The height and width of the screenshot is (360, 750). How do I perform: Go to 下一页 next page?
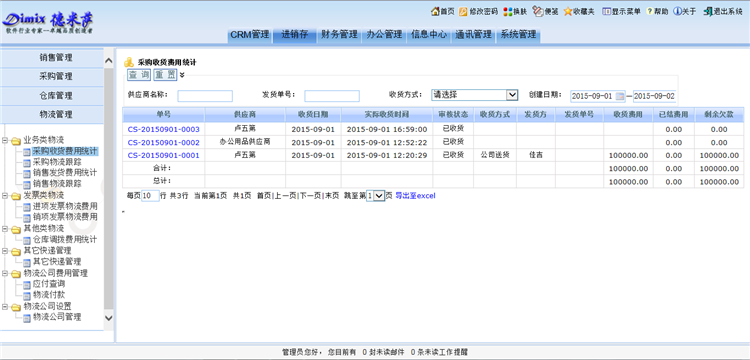coord(310,196)
